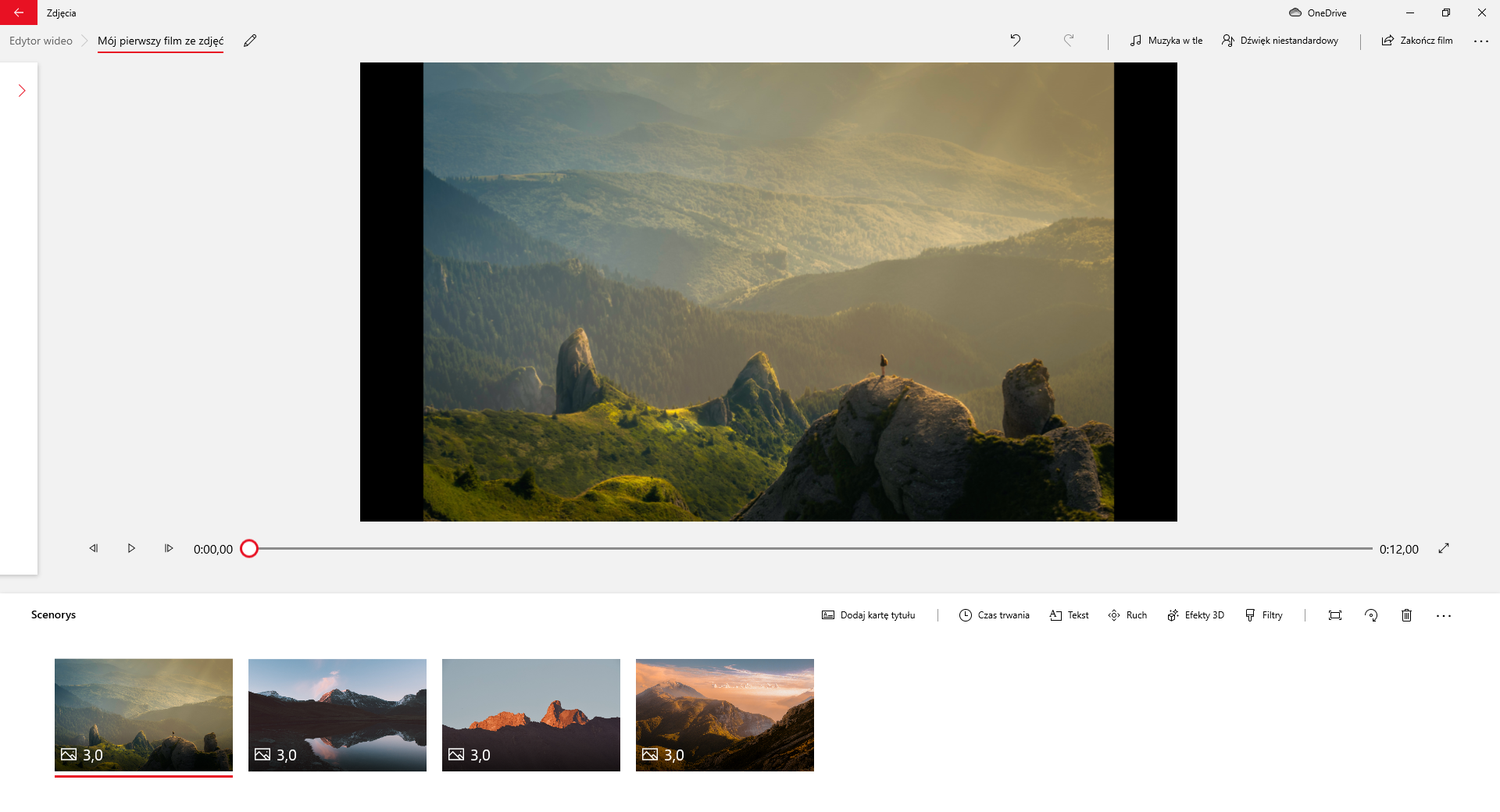The height and width of the screenshot is (812, 1500).
Task: Toggle remove black bars icon
Action: coord(1334,615)
